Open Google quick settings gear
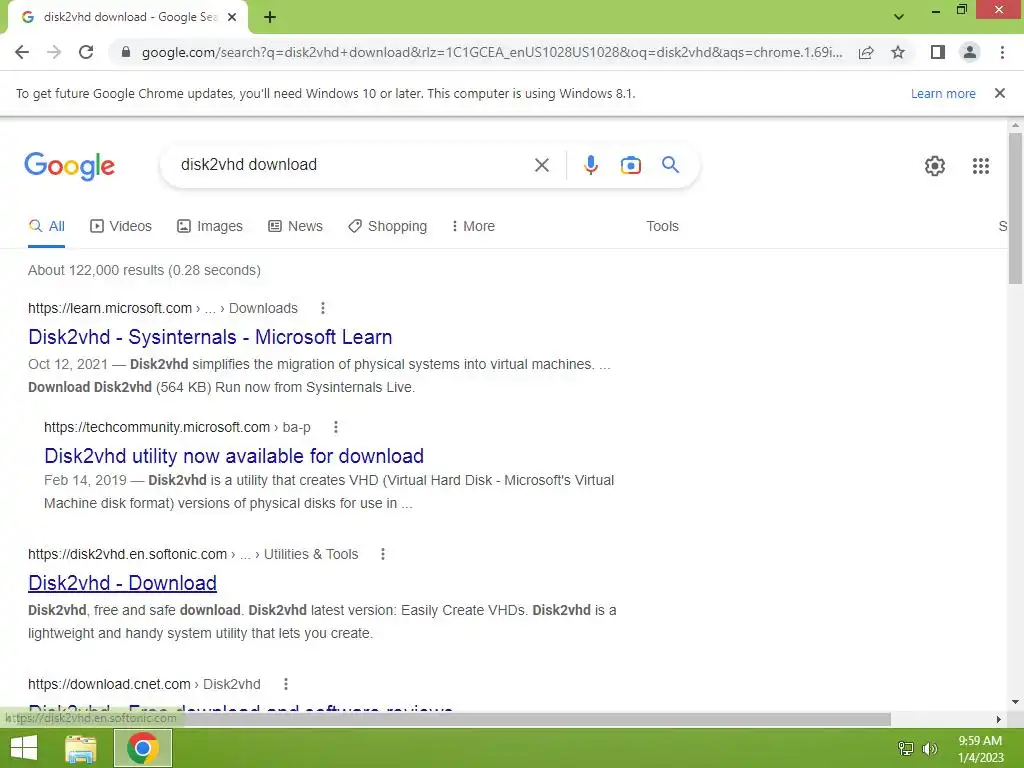Viewport: 1024px width, 768px height. (935, 166)
